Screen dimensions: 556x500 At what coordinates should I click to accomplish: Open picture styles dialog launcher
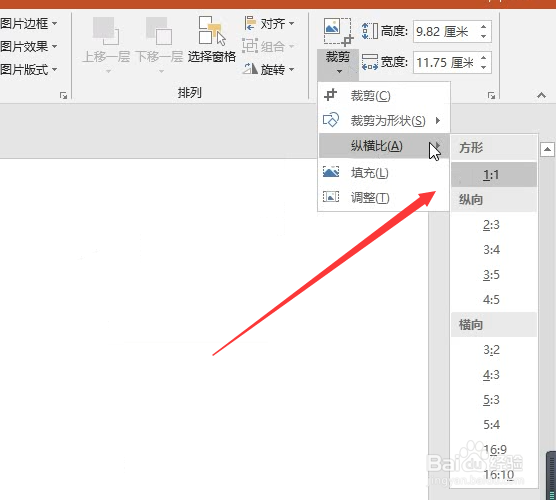63,95
